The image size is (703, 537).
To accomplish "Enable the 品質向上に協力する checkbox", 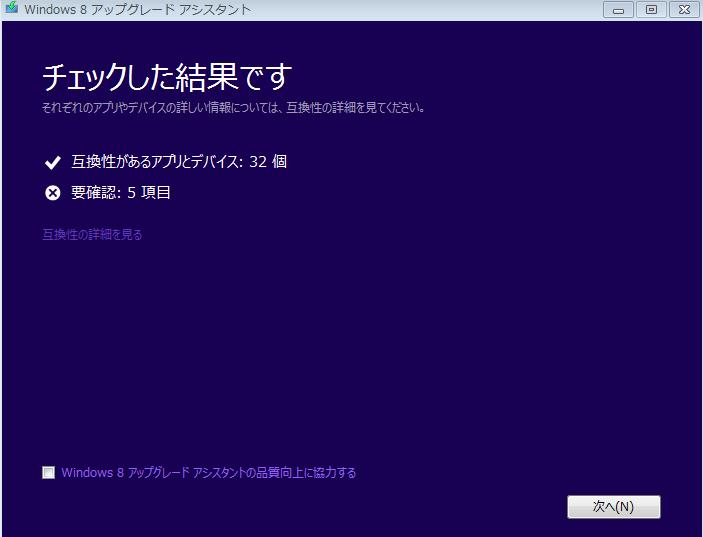I will pos(48,472).
